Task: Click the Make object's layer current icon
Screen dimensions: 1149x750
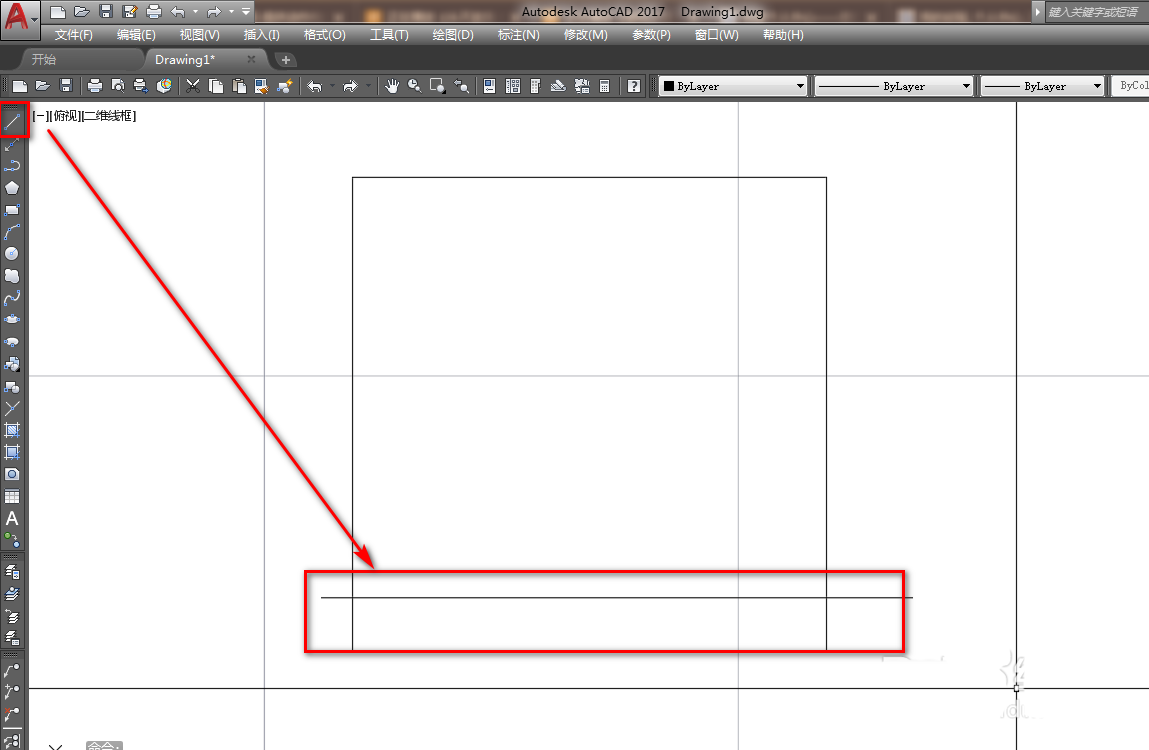Action: point(12,594)
